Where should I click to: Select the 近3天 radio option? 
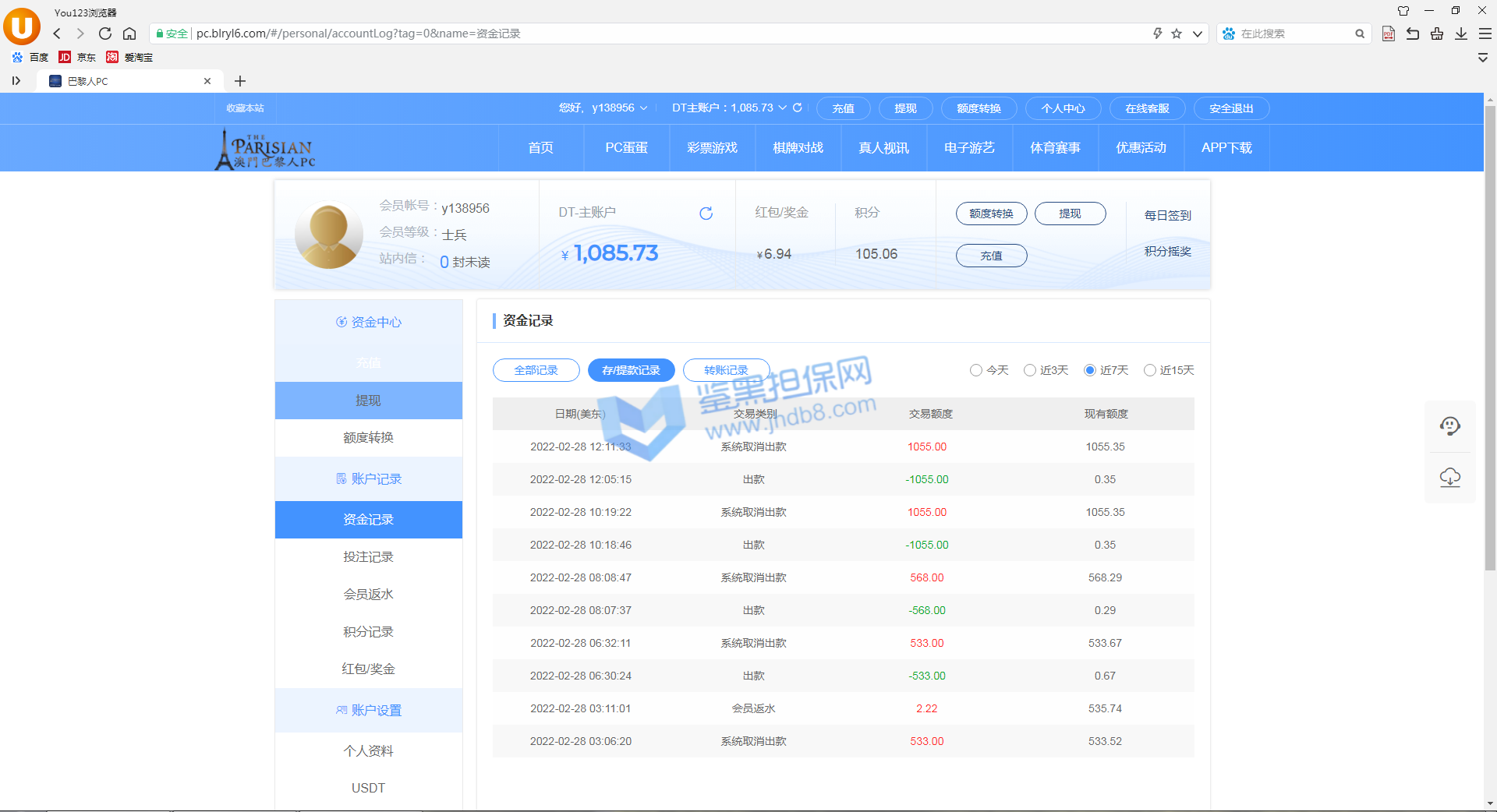click(x=1029, y=370)
